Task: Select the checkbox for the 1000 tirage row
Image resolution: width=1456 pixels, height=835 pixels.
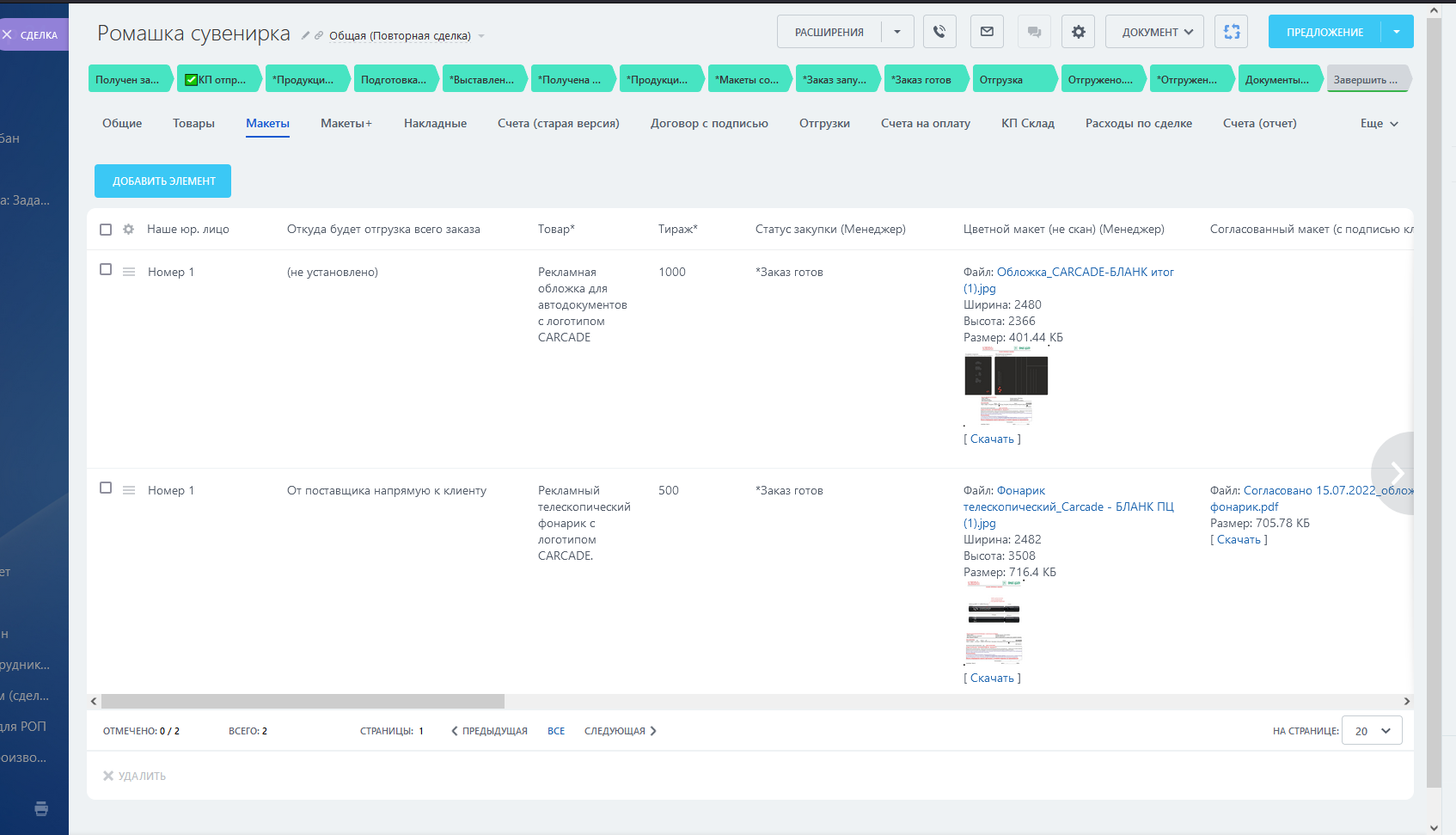Action: 106,269
